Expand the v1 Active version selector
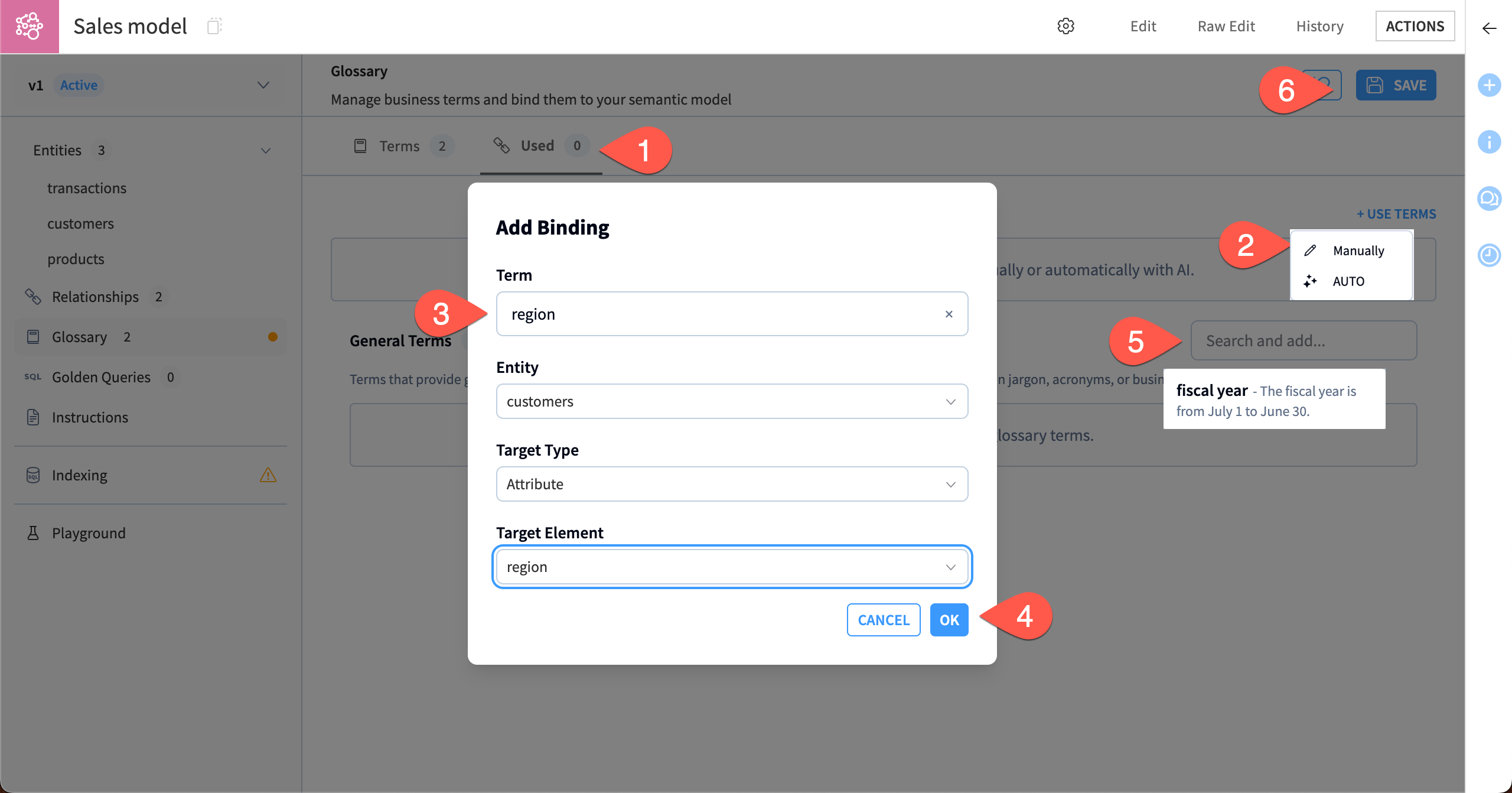The width and height of the screenshot is (1512, 793). point(263,85)
